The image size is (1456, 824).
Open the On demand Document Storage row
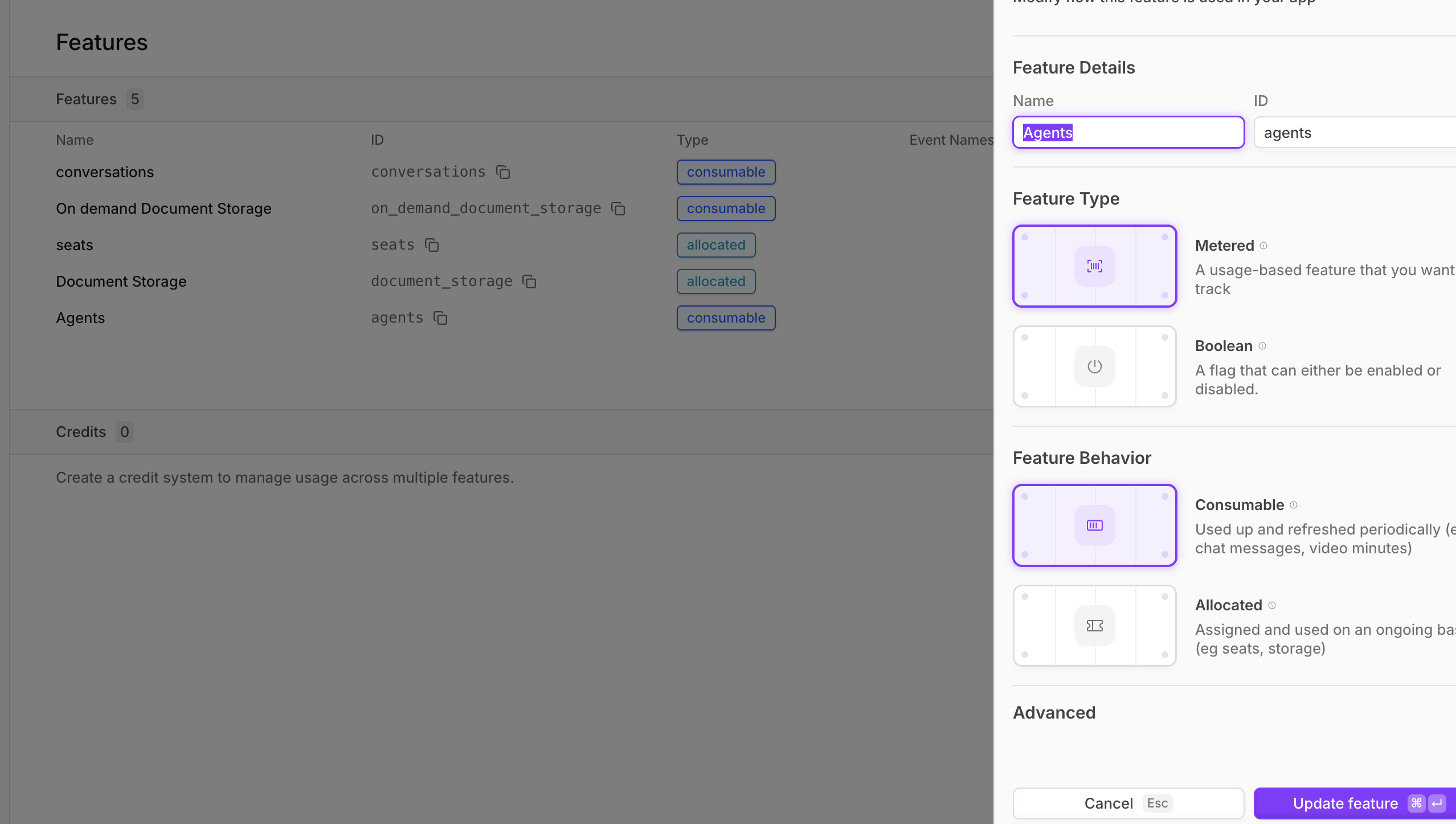click(163, 209)
